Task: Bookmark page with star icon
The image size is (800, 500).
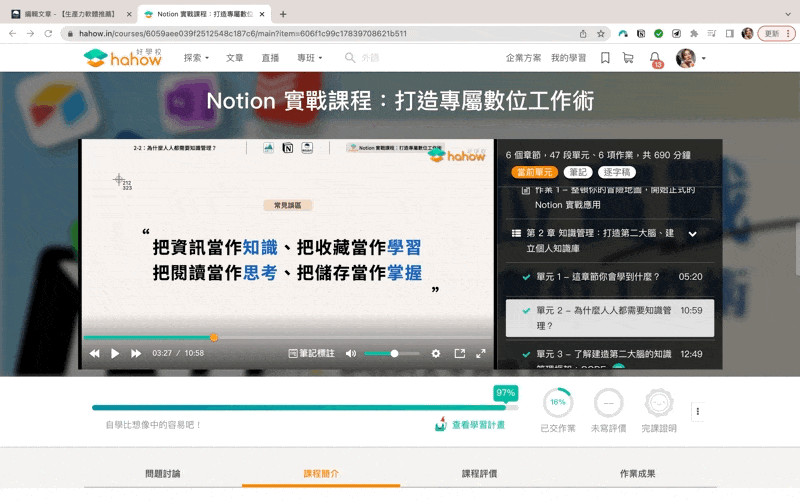Action: (x=601, y=34)
